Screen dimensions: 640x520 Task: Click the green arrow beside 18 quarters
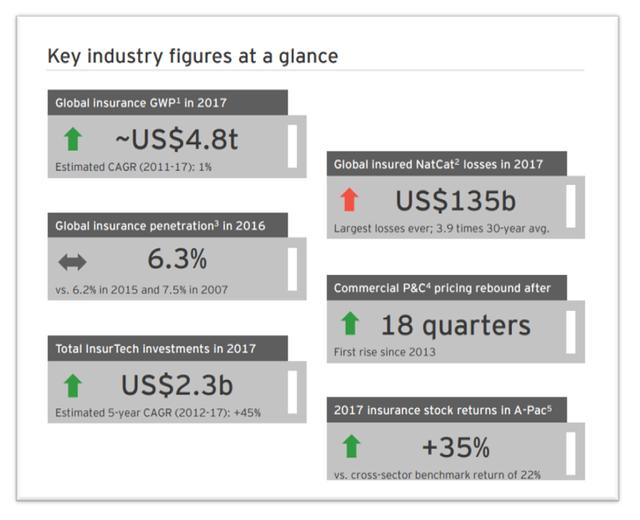[x=350, y=324]
